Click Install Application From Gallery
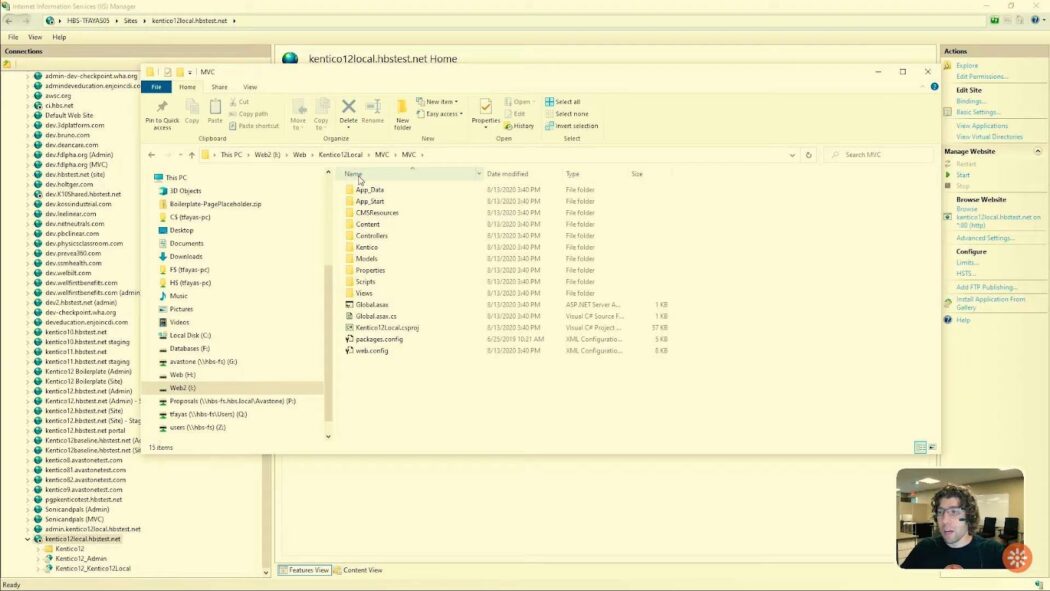Screen dimensions: 1050x591 (990, 303)
